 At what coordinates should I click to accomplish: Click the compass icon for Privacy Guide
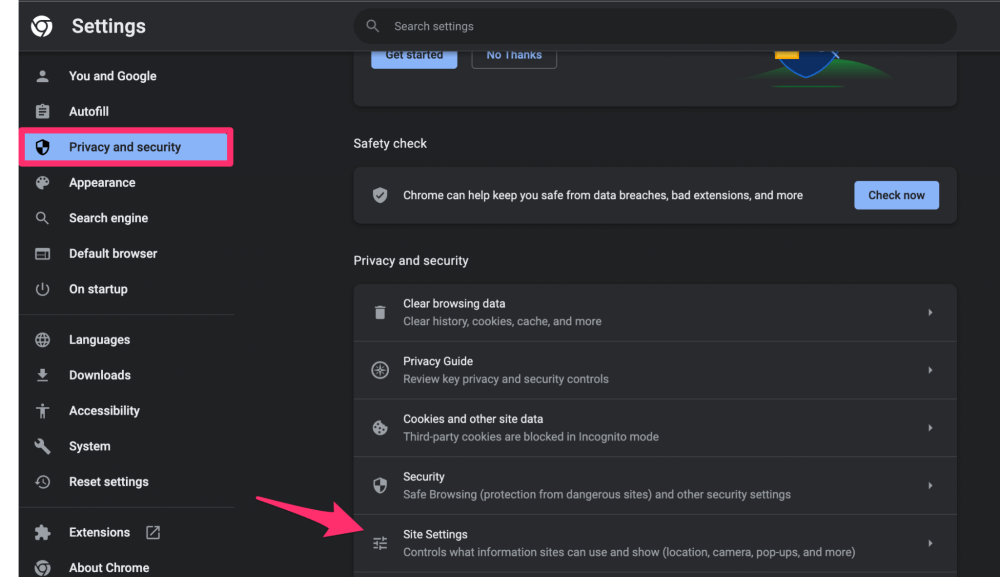tap(380, 370)
